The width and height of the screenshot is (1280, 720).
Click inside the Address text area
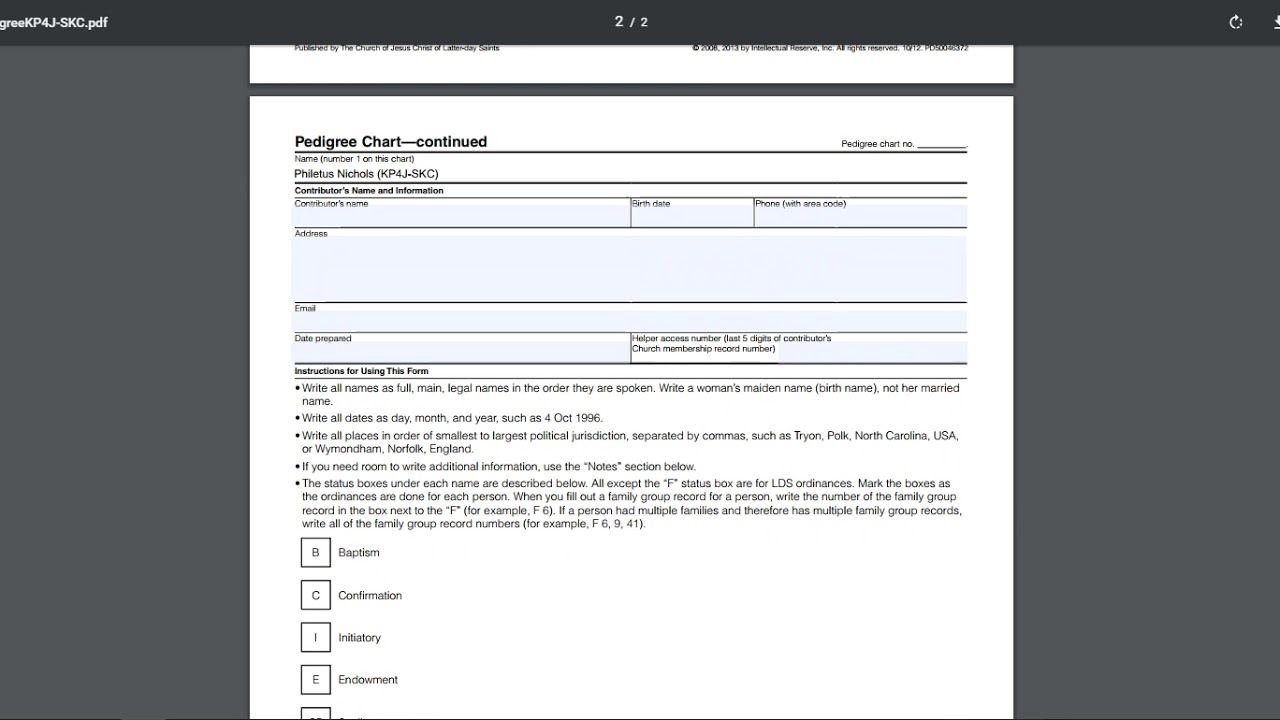point(630,268)
